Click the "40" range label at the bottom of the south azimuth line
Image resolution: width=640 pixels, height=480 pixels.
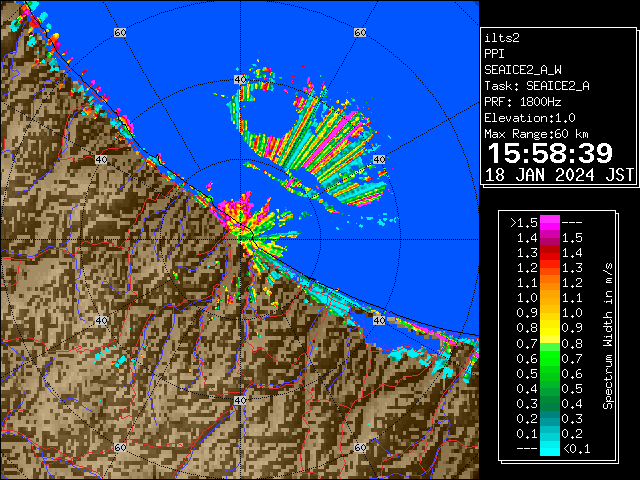(x=240, y=400)
